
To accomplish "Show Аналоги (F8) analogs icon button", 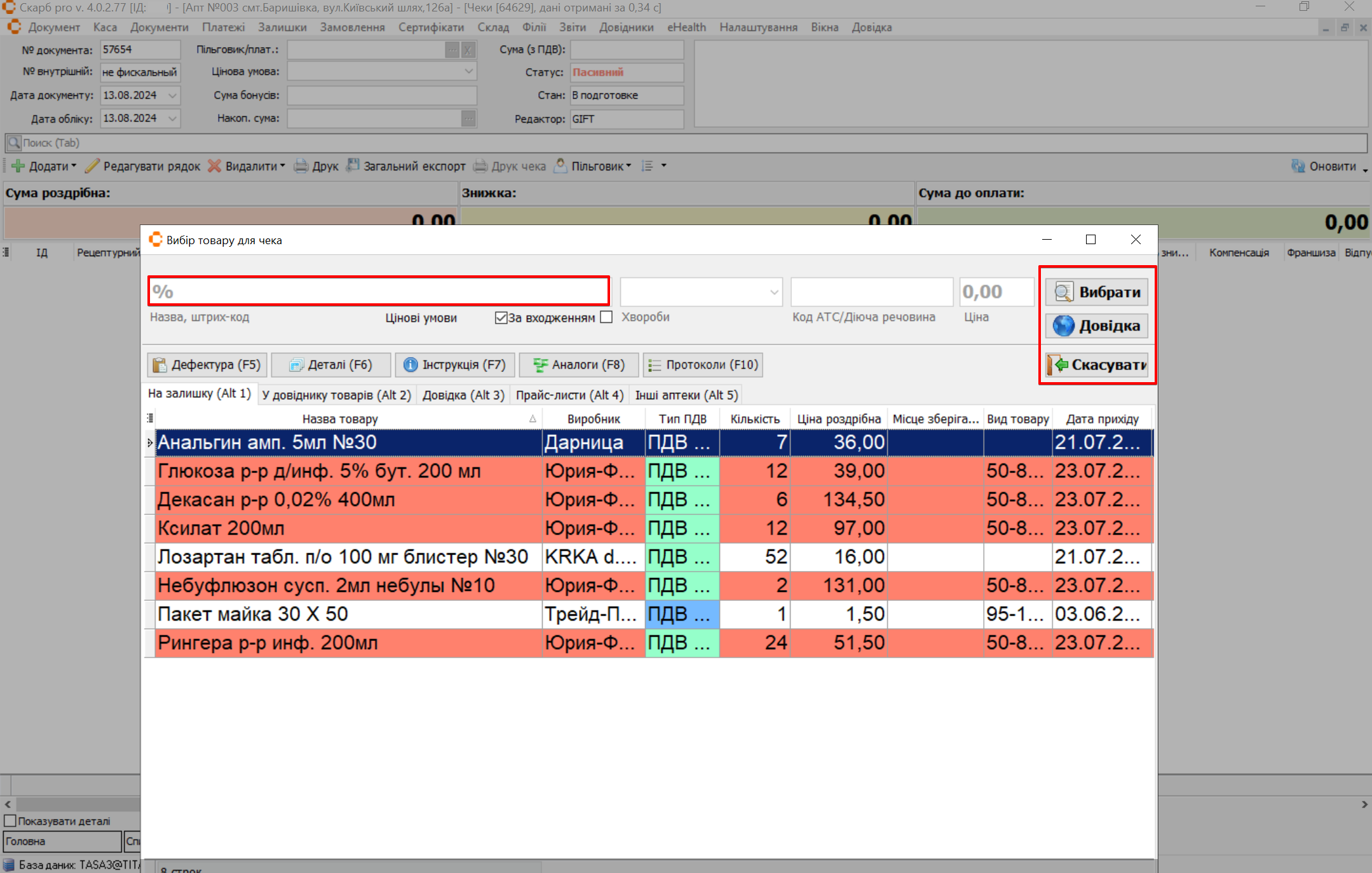I will tap(578, 365).
